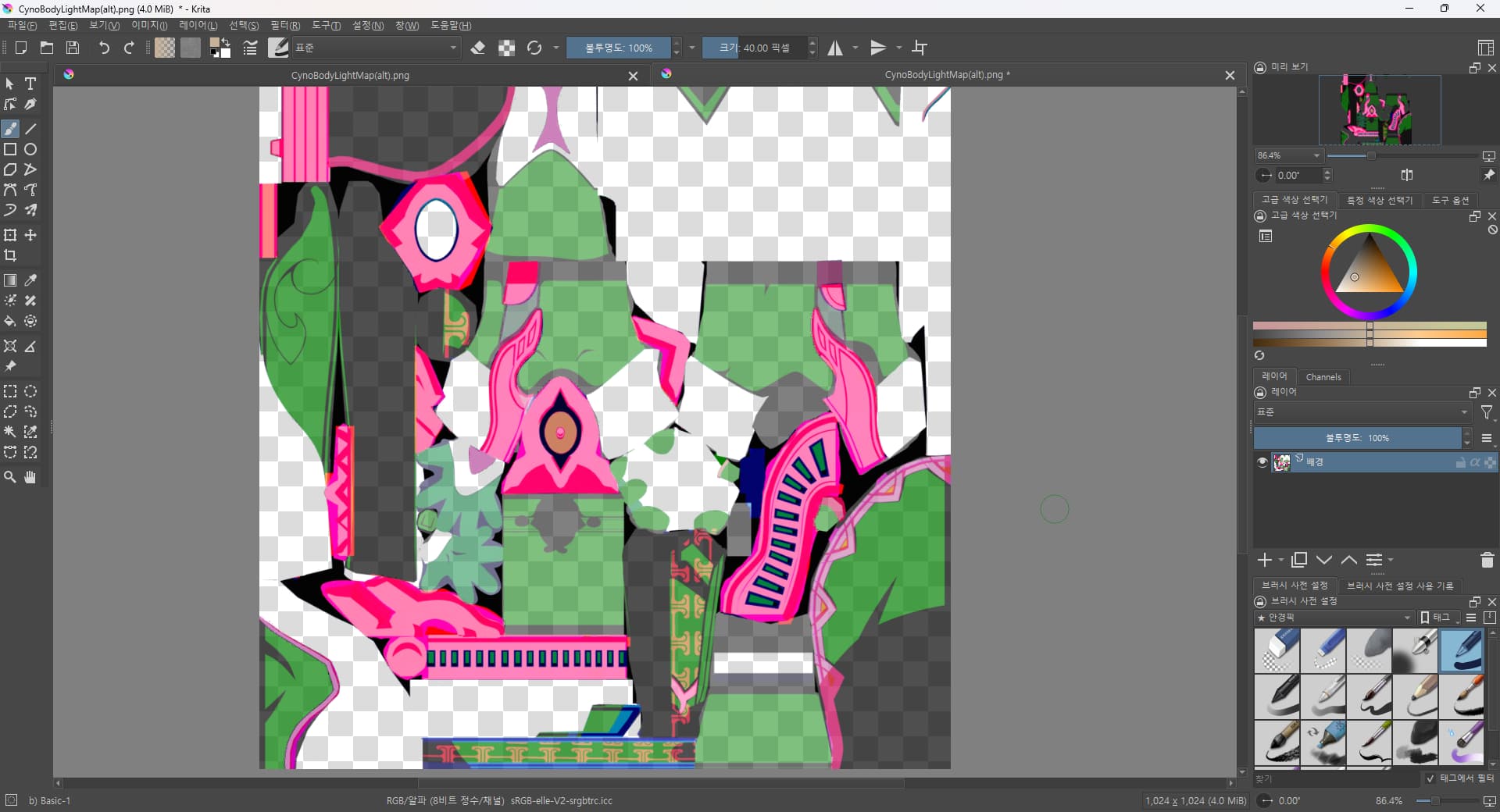This screenshot has height=812, width=1500.
Task: Toggle eraser mode in the toolbar
Action: (478, 48)
